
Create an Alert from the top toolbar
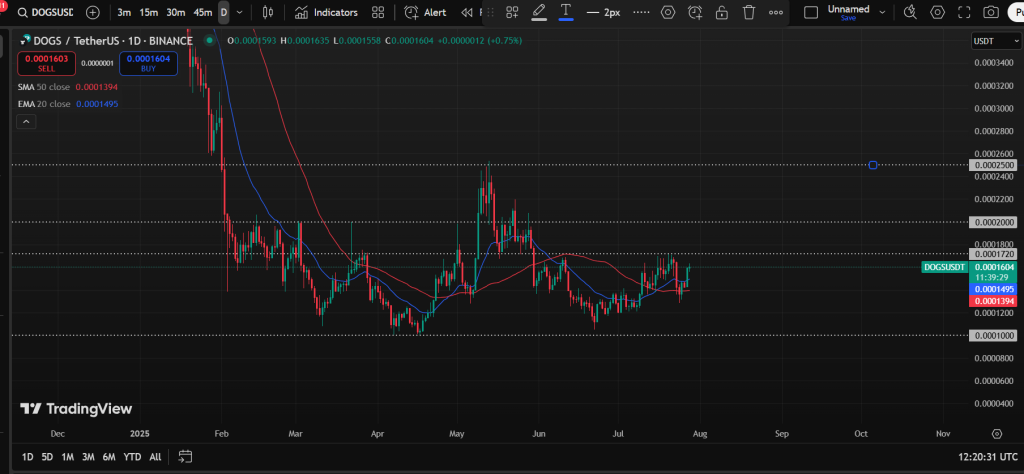pos(425,12)
